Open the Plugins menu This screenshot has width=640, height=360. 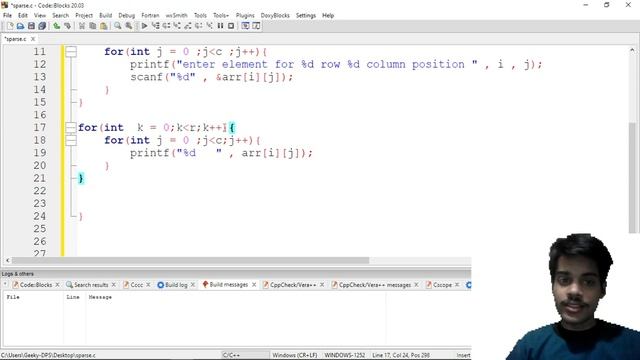coord(245,15)
